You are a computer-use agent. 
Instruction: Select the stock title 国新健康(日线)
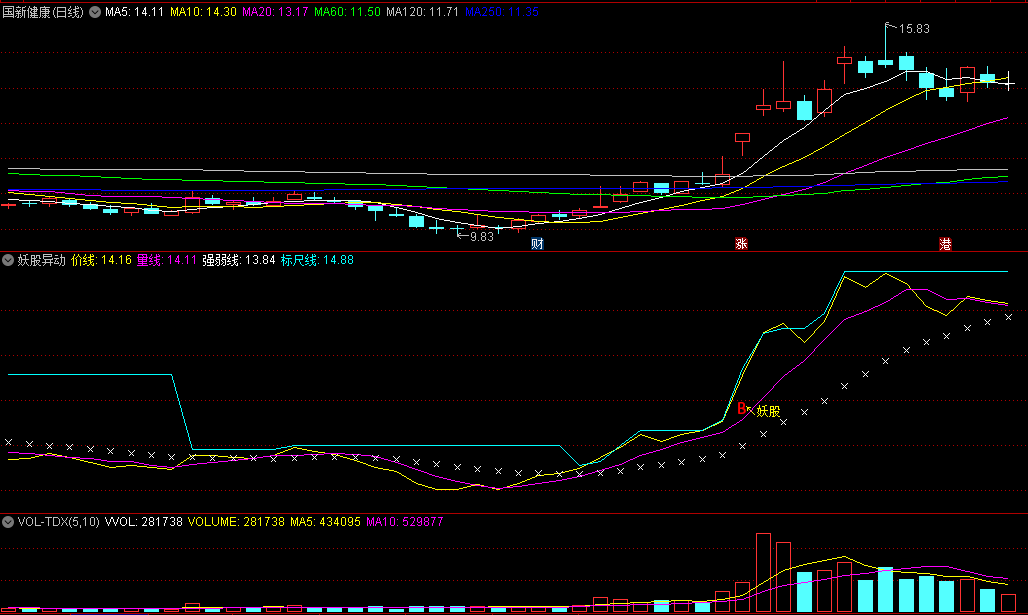point(43,12)
